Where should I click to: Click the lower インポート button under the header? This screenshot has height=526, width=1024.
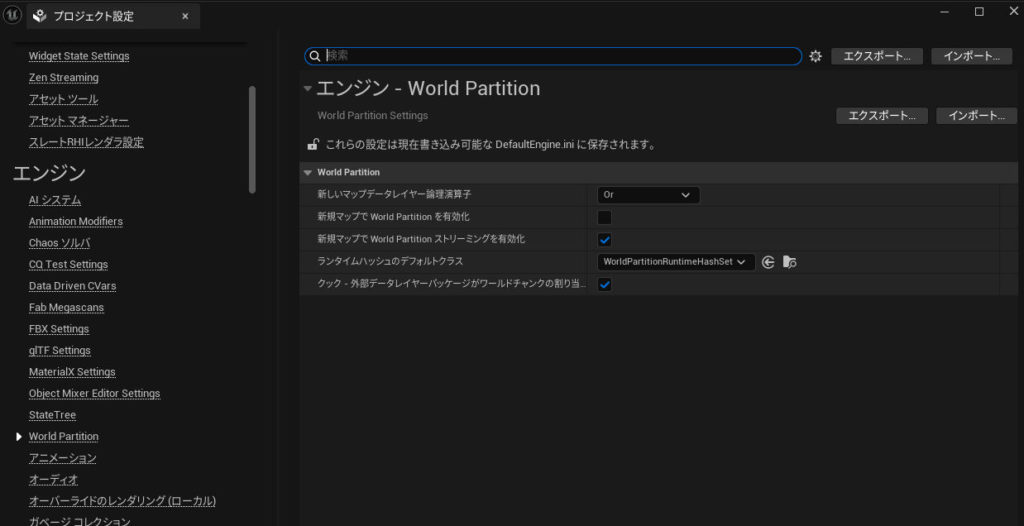pyautogui.click(x=976, y=116)
